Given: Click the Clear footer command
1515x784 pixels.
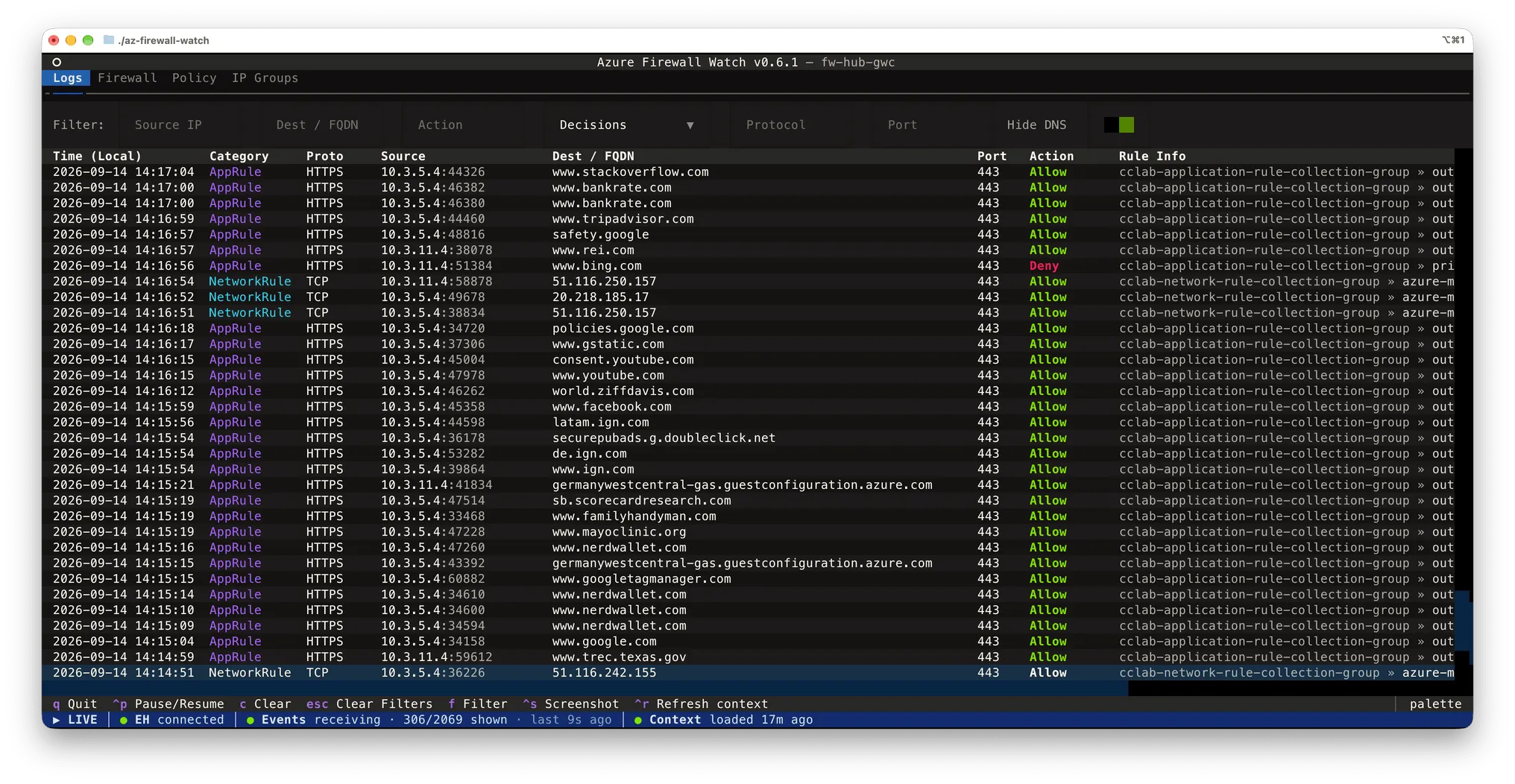Looking at the screenshot, I should [265, 704].
